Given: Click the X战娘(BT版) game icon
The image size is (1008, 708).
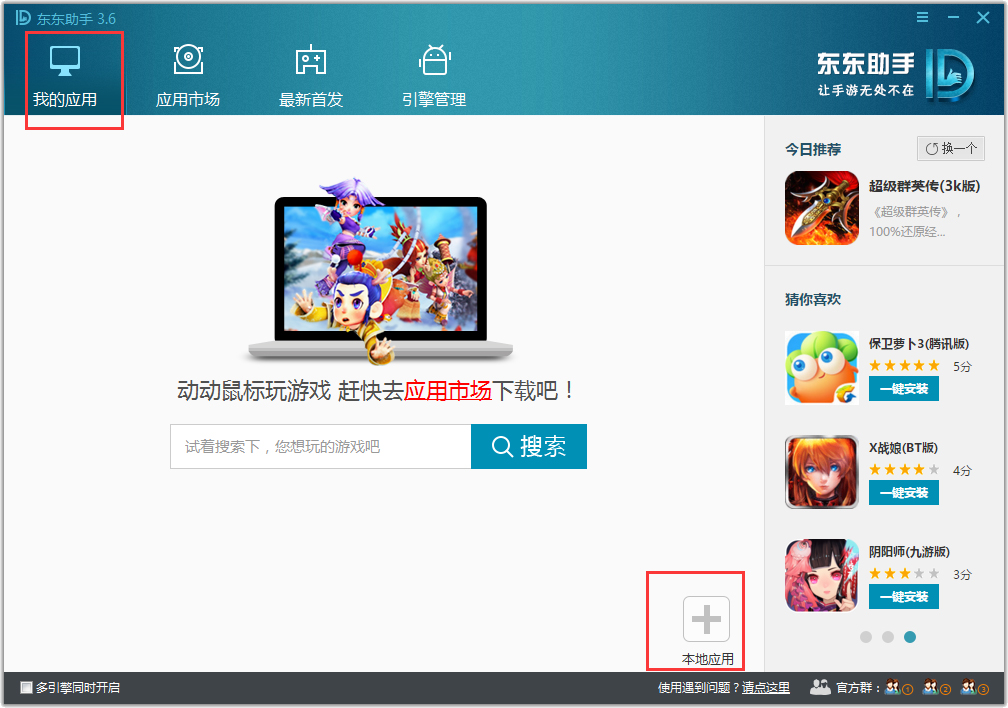Looking at the screenshot, I should pos(822,472).
